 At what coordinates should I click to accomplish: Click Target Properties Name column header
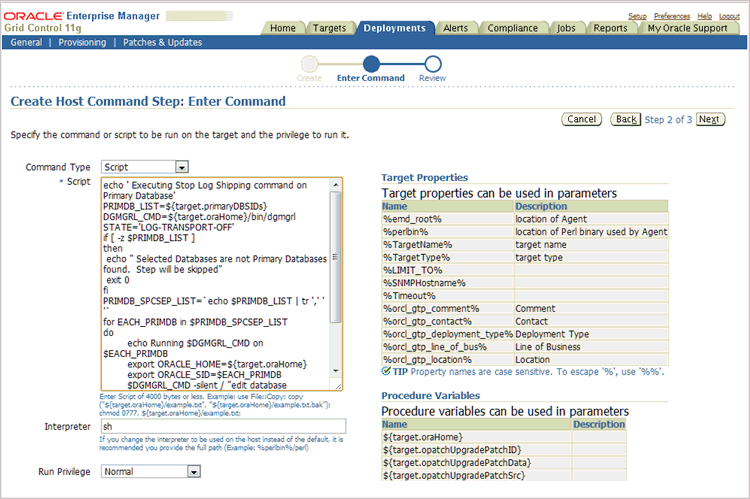point(448,206)
